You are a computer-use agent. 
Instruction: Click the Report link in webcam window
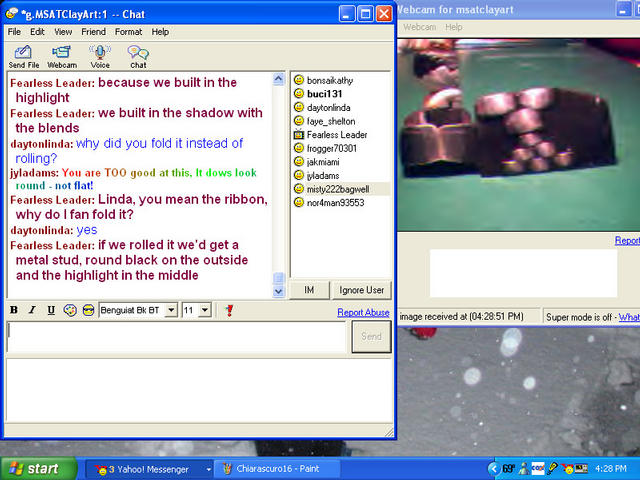(627, 241)
